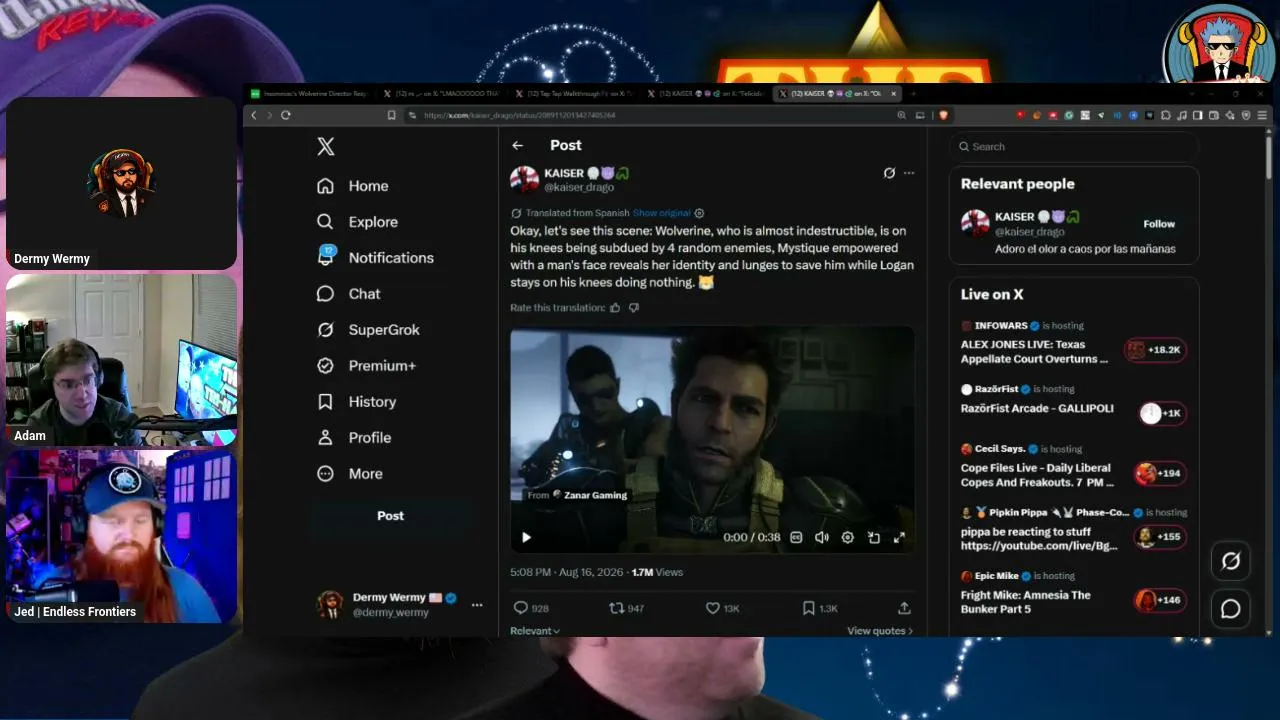1280x720 pixels.
Task: Click Show original translation link
Action: [x=661, y=213]
